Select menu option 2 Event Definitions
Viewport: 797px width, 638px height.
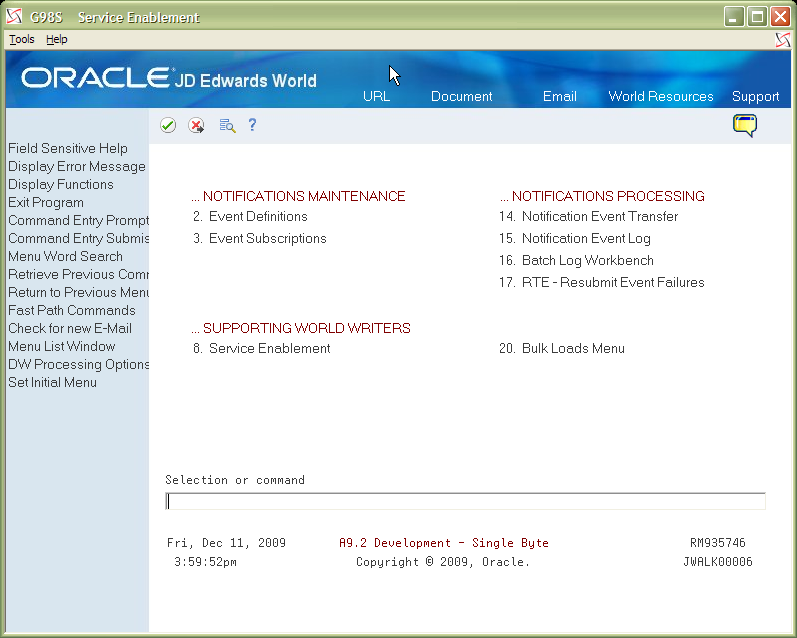[x=250, y=217]
